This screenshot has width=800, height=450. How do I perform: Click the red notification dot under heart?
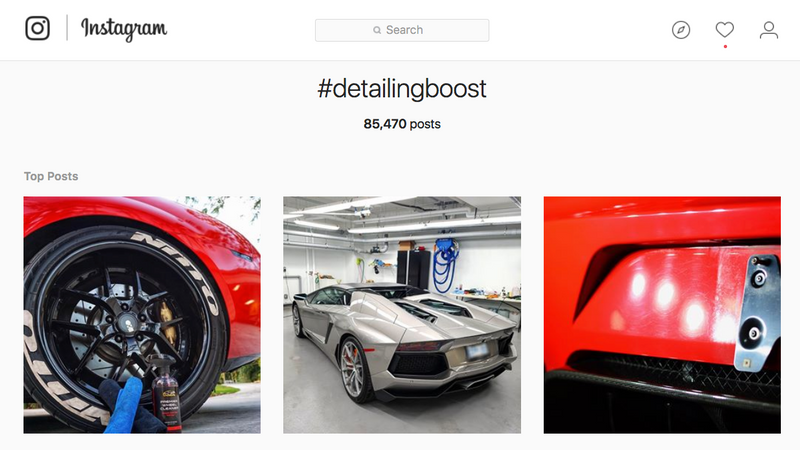pos(725,46)
